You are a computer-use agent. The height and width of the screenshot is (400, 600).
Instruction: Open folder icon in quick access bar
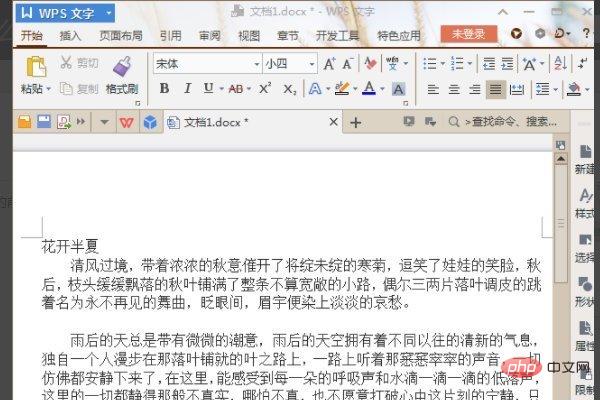click(24, 122)
